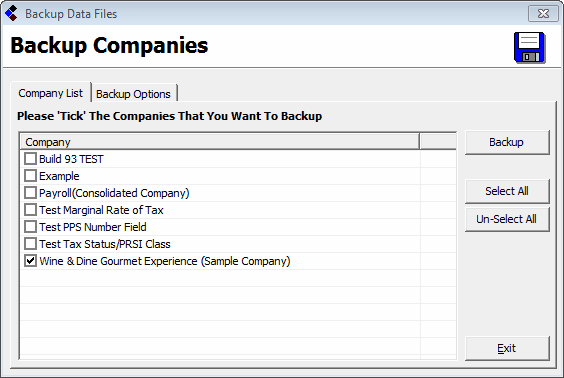Sort by the Company column header

click(x=220, y=142)
